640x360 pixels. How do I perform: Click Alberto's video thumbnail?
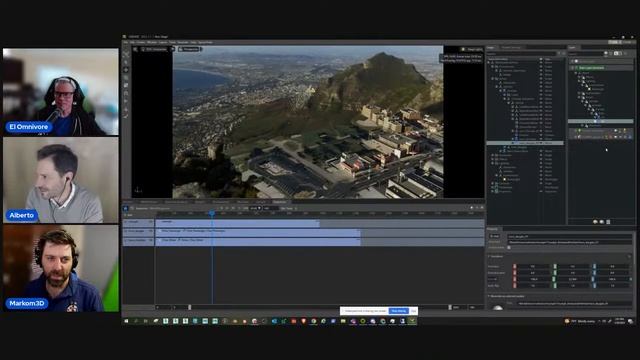click(x=61, y=180)
